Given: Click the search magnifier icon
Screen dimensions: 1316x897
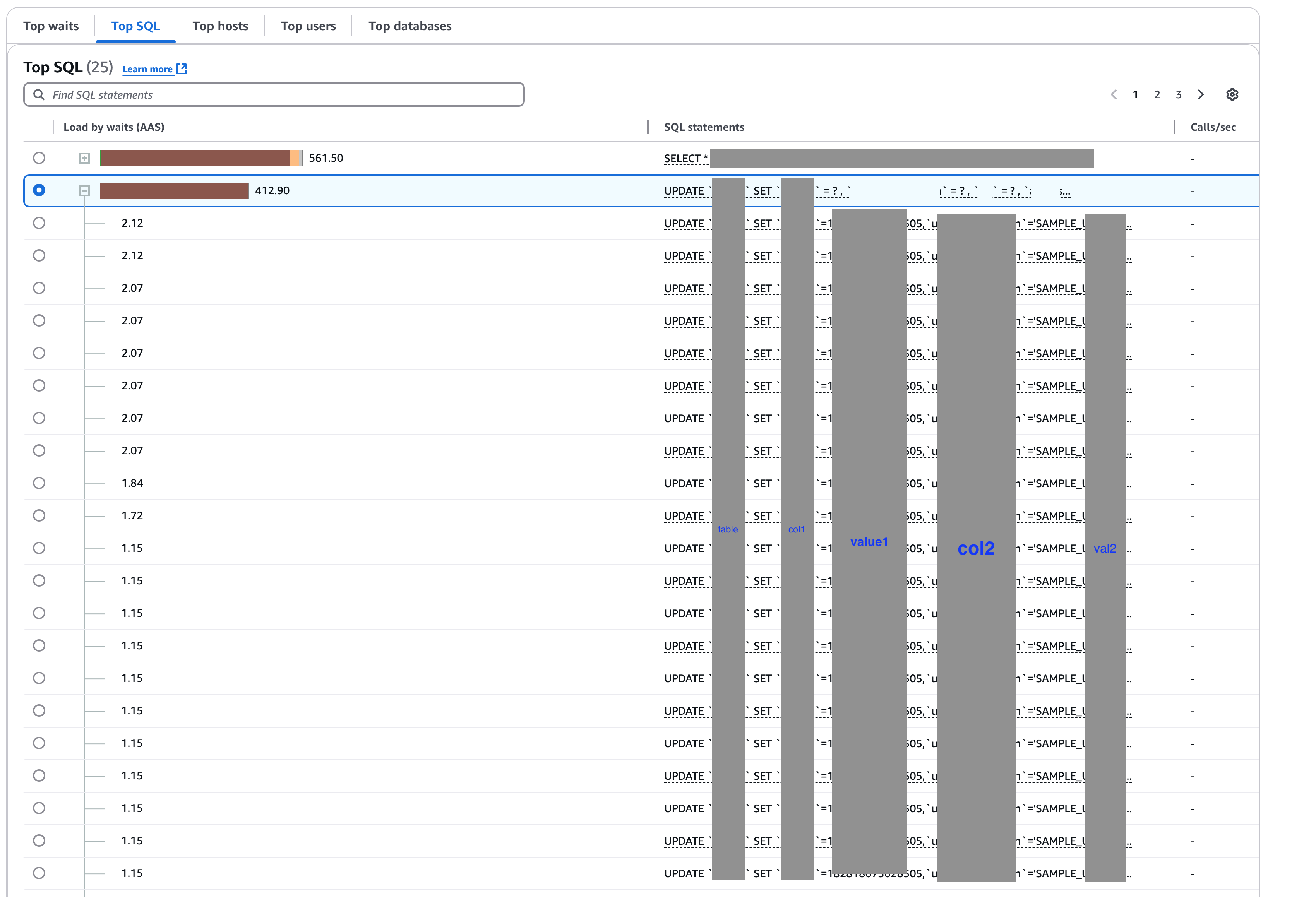Looking at the screenshot, I should tap(38, 94).
